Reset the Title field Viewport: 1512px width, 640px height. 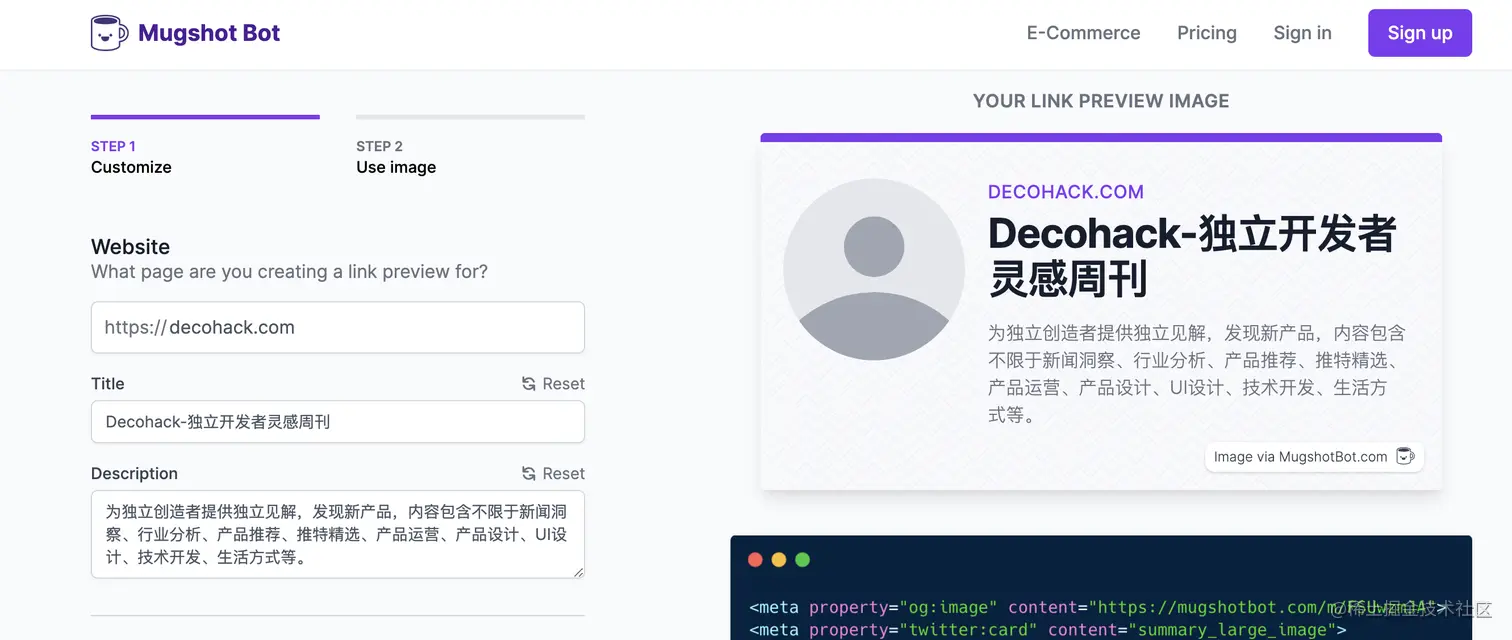(553, 384)
